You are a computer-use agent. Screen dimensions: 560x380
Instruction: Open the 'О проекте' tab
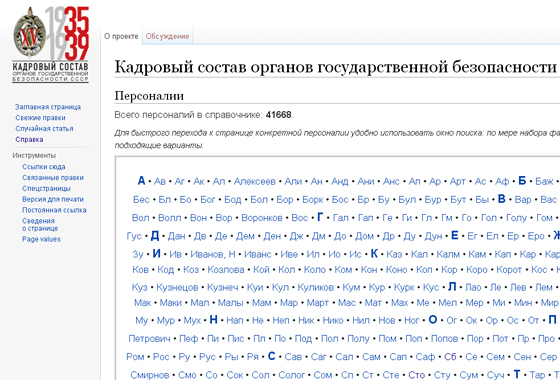point(121,36)
